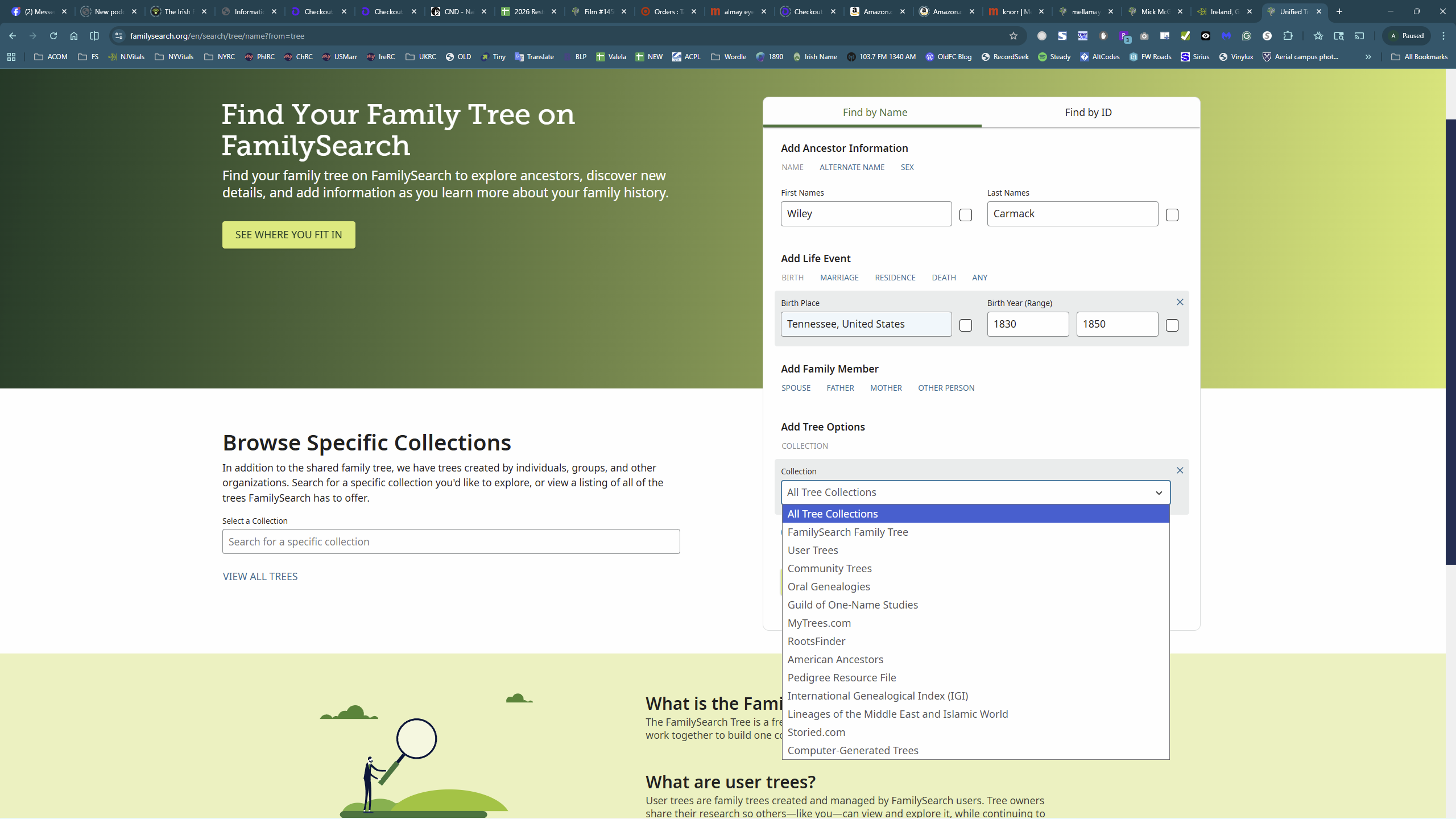
Task: Click the birth year start field 1830
Action: click(1028, 324)
